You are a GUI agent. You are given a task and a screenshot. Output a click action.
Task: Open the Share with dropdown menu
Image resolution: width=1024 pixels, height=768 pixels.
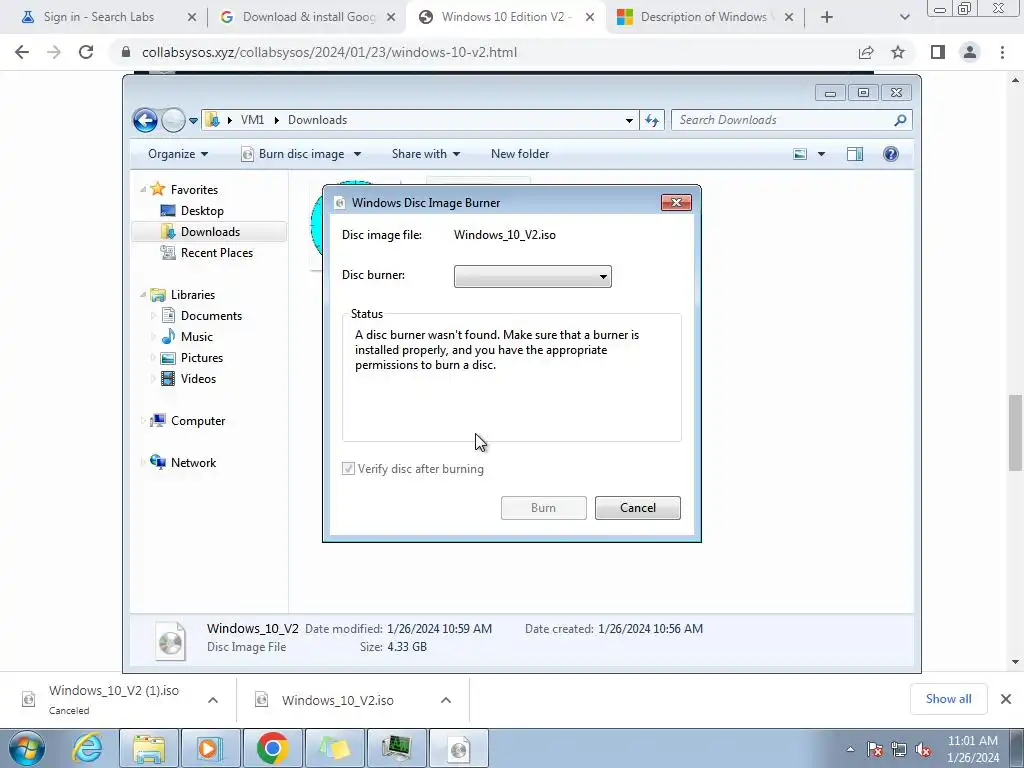click(426, 154)
